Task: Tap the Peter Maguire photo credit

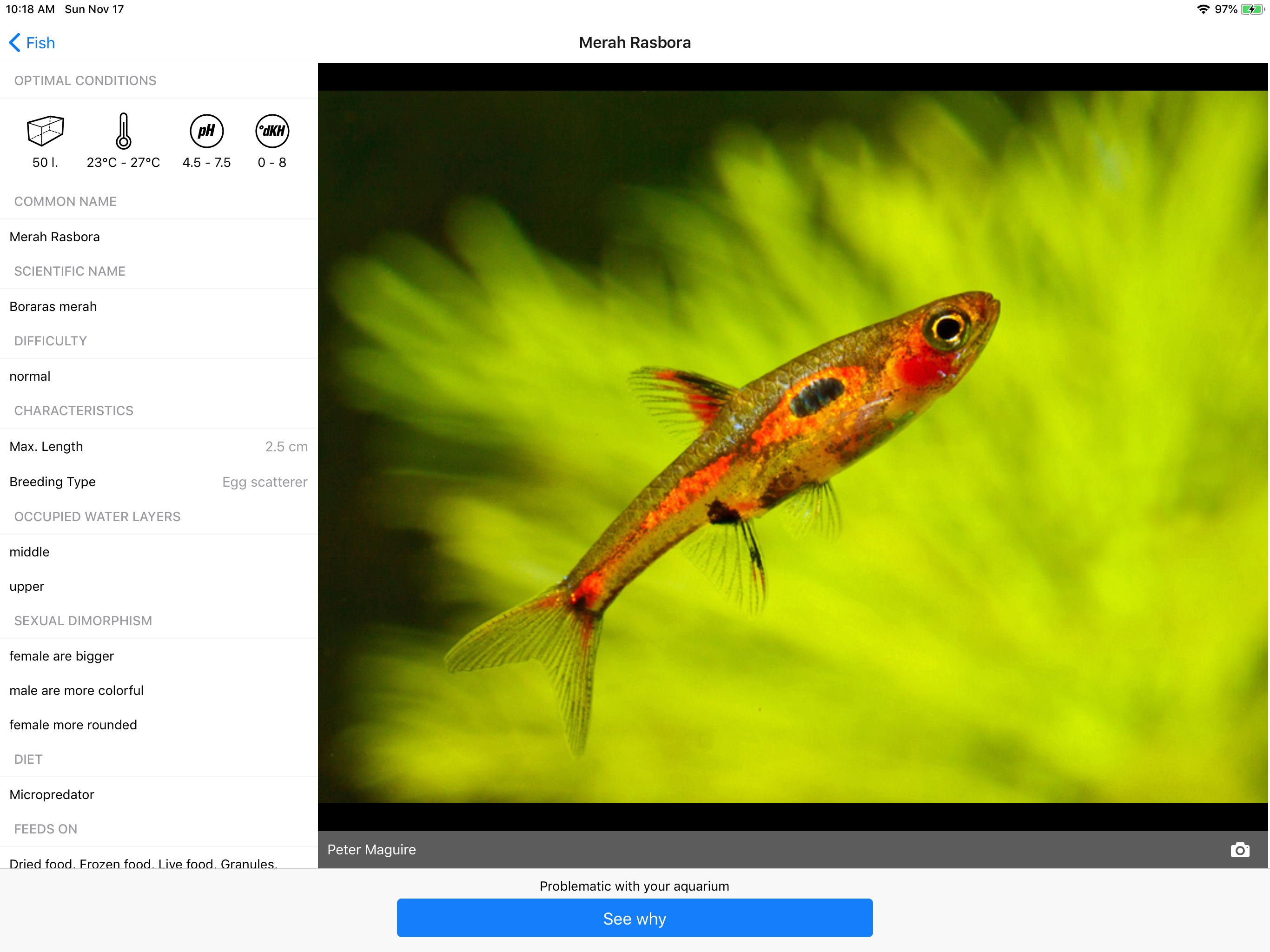Action: (x=371, y=850)
